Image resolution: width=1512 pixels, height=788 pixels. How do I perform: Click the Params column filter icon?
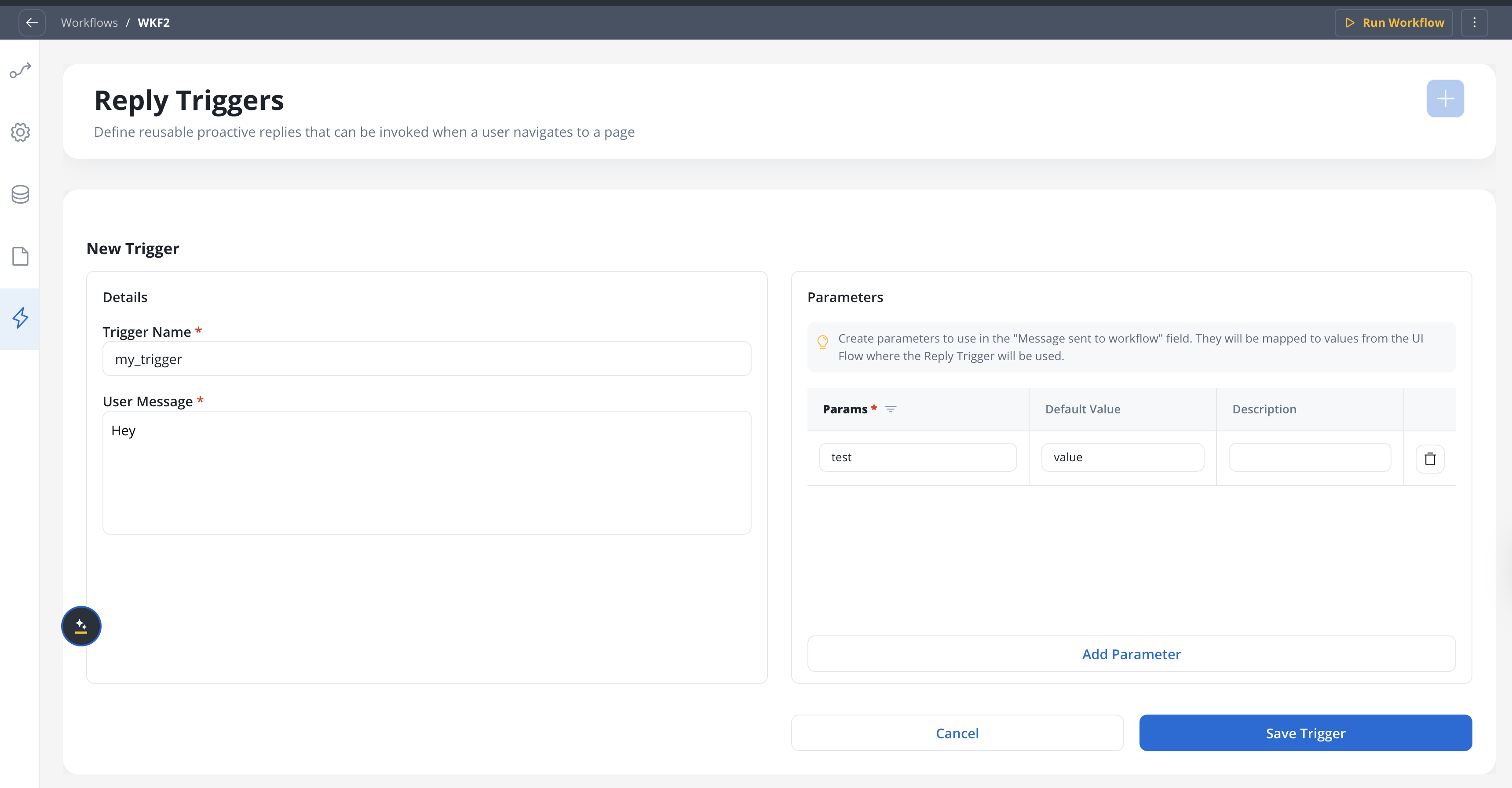click(890, 409)
